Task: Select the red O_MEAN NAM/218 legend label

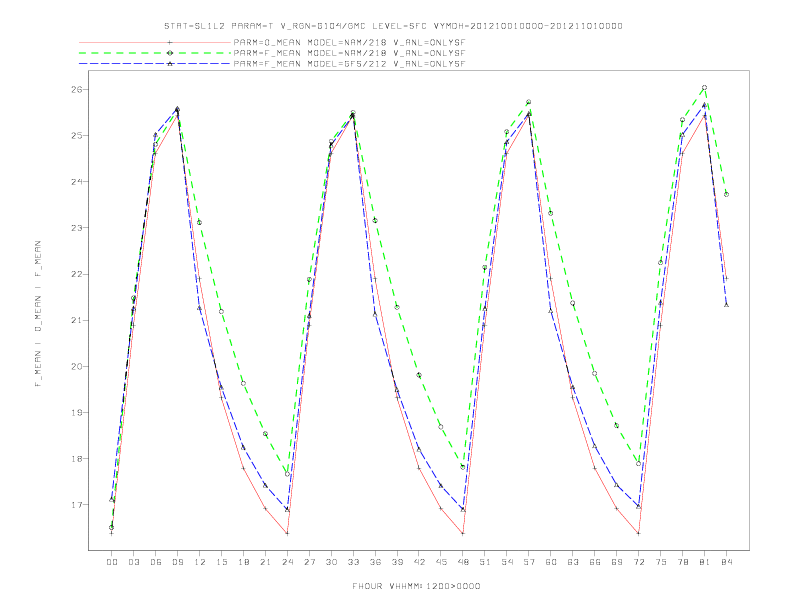Action: pyautogui.click(x=349, y=42)
